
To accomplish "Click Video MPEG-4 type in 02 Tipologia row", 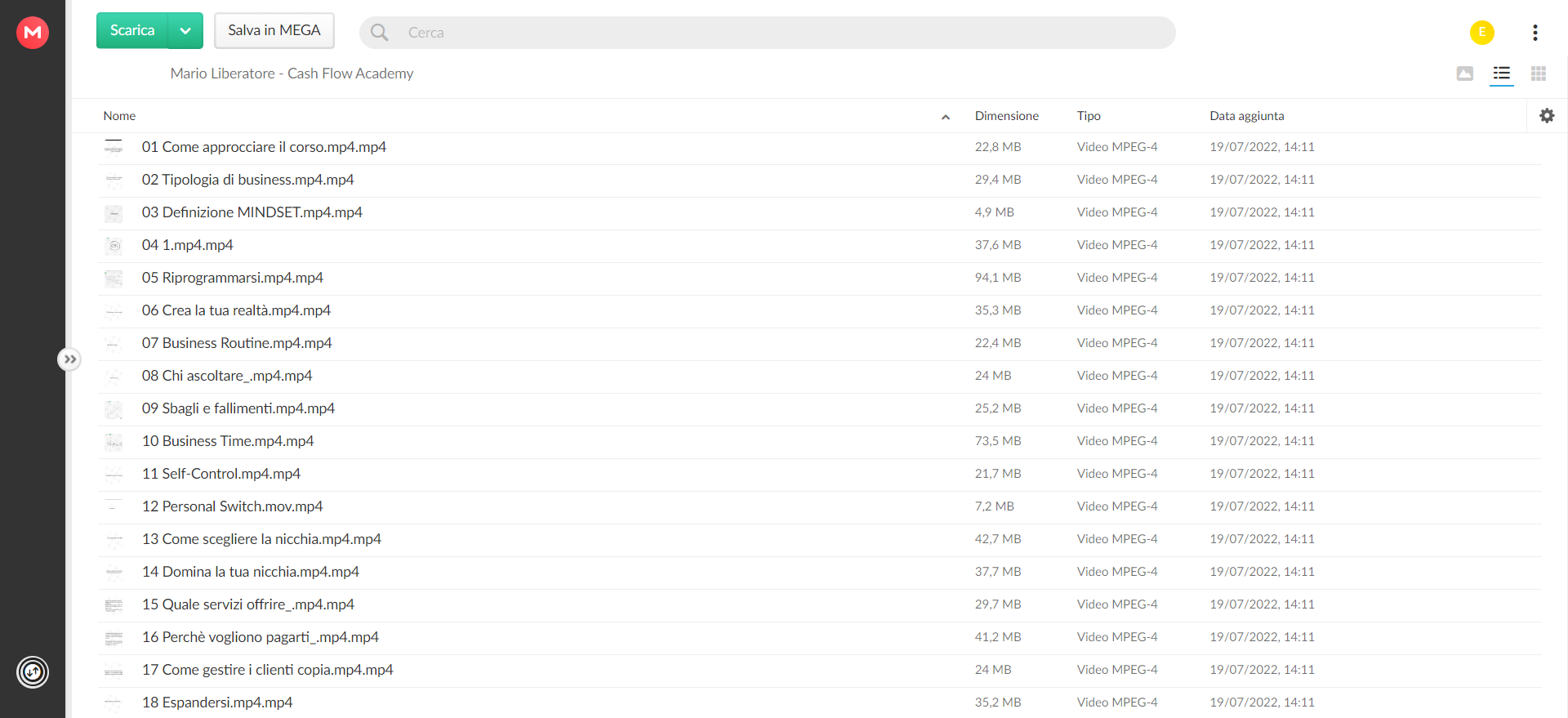I will [x=1117, y=180].
